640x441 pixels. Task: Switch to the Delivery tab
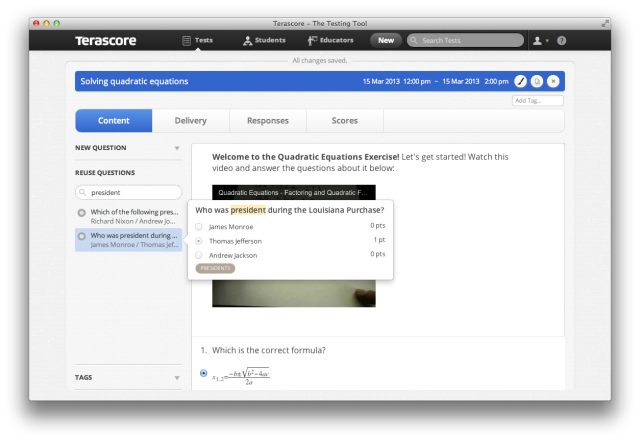coord(191,121)
